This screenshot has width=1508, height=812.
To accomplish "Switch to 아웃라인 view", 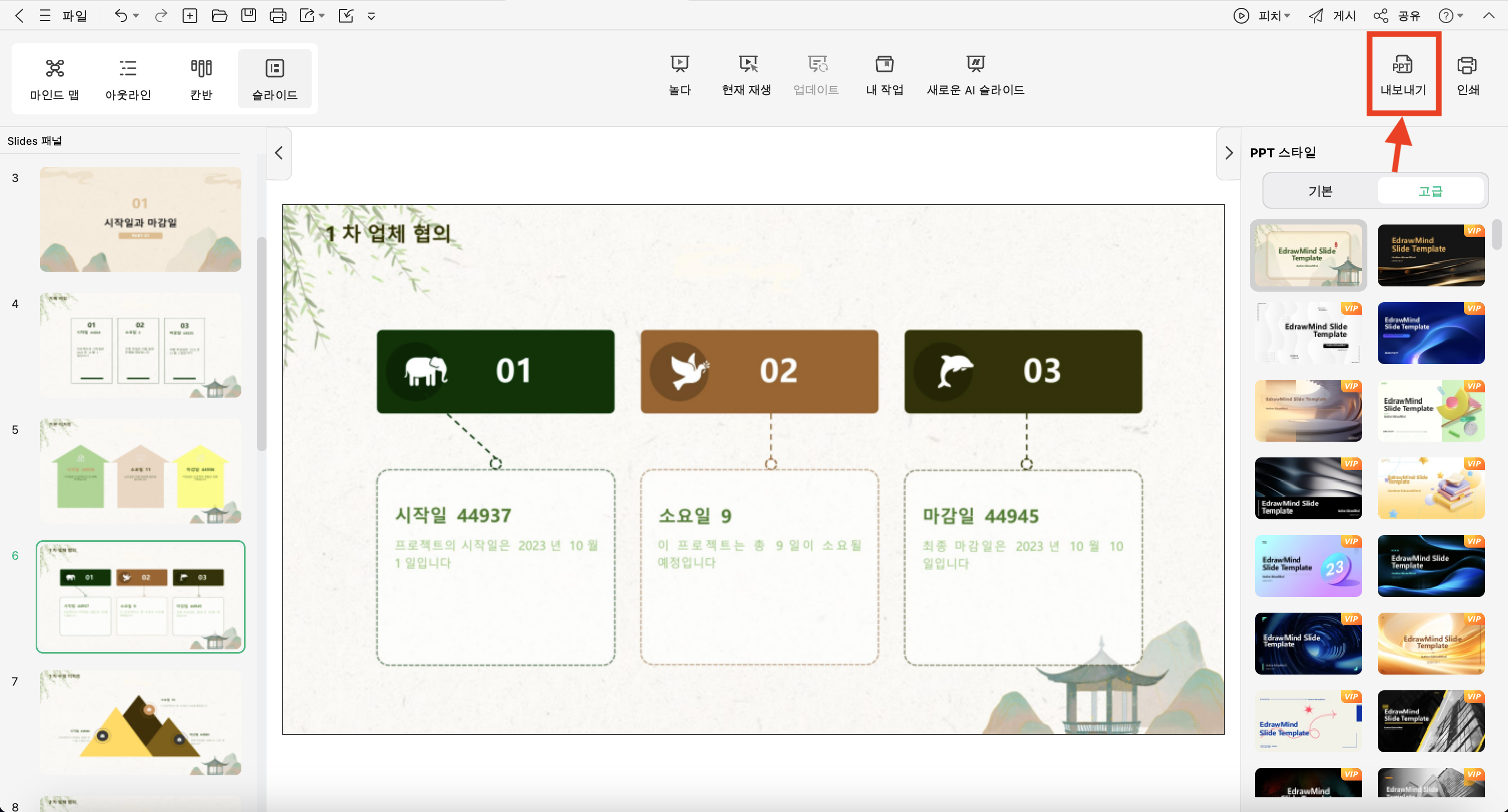I will (x=128, y=79).
